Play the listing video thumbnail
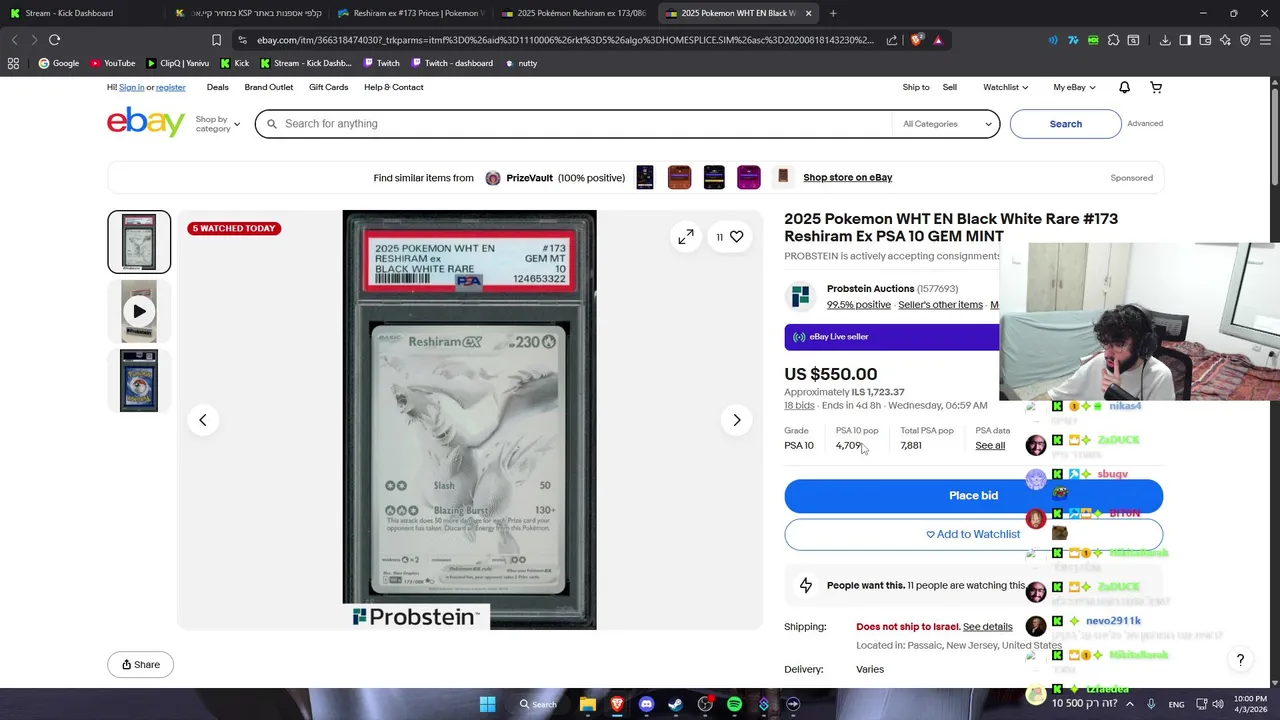Screen dimensions: 1280x720 139,311
